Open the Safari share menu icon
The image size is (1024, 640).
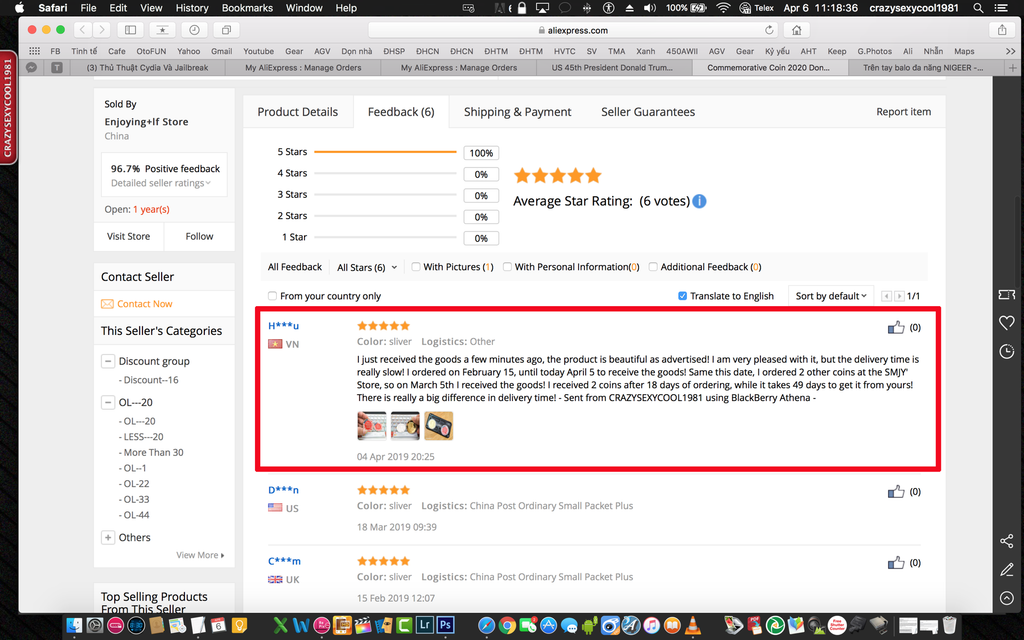click(1002, 30)
